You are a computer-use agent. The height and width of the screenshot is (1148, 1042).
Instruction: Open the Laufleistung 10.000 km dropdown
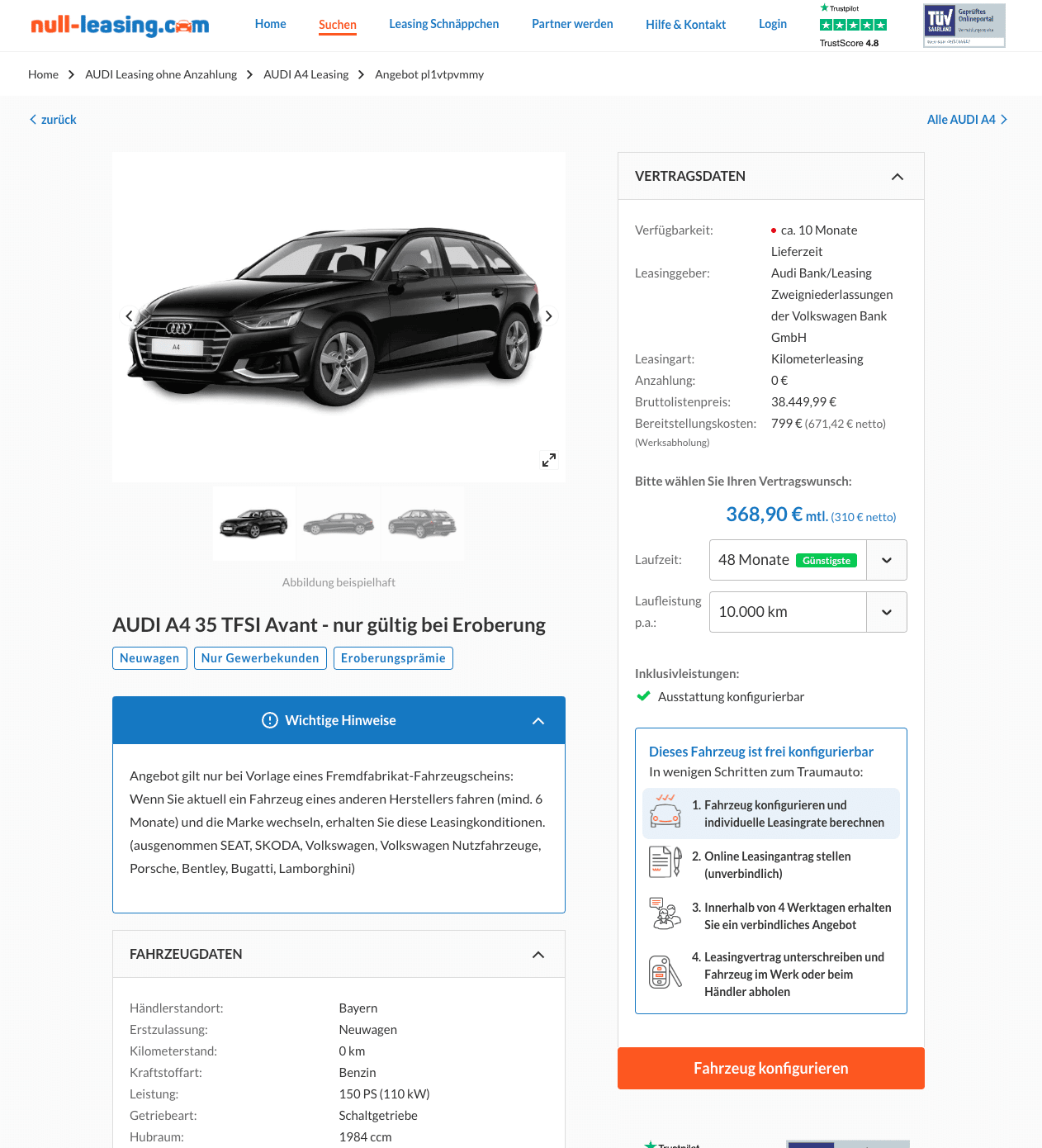[808, 612]
